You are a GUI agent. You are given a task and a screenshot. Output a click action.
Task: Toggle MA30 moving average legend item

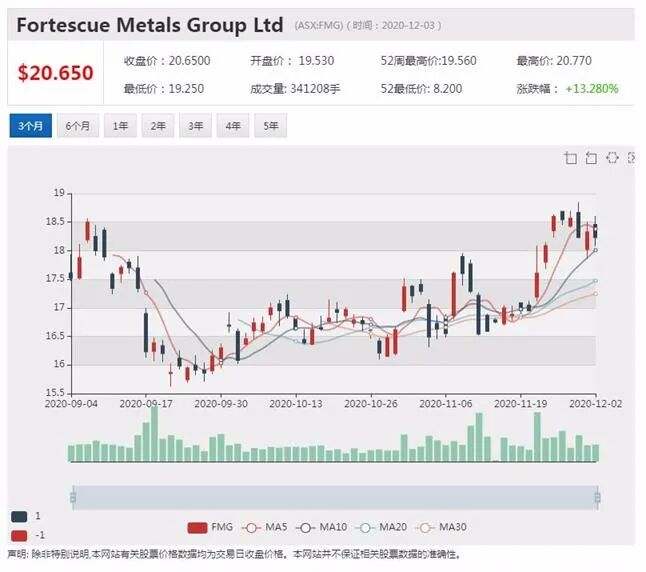[441, 527]
